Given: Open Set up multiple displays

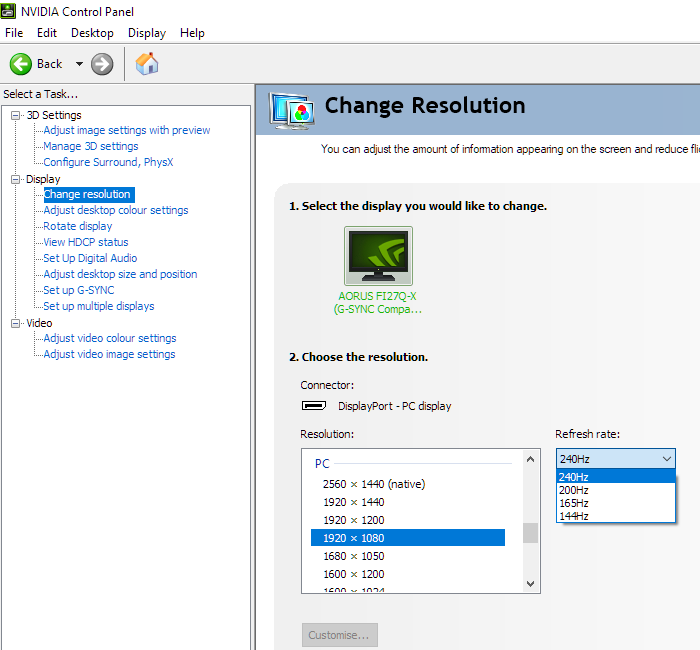Looking at the screenshot, I should (99, 306).
